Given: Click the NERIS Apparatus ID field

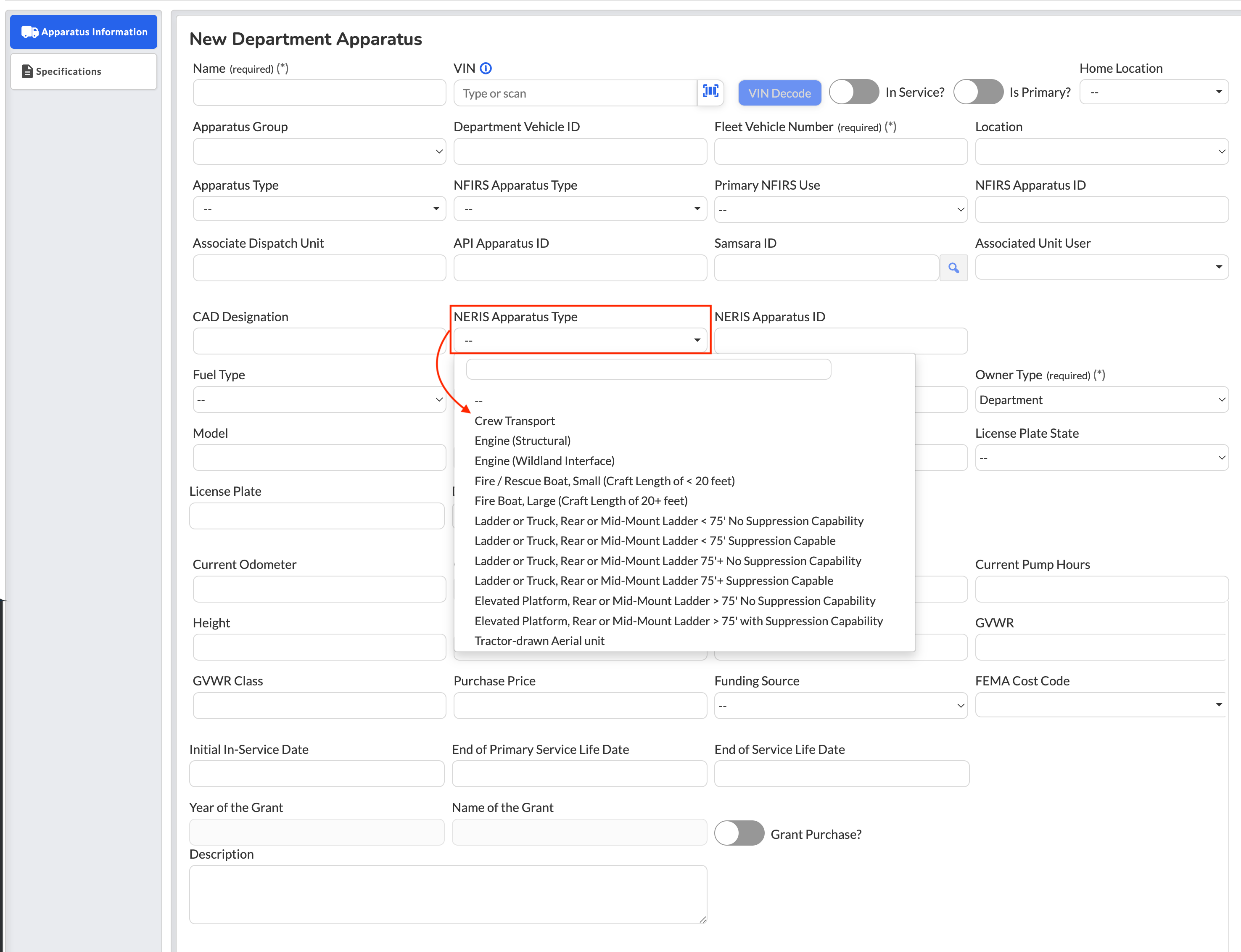Looking at the screenshot, I should click(x=840, y=341).
